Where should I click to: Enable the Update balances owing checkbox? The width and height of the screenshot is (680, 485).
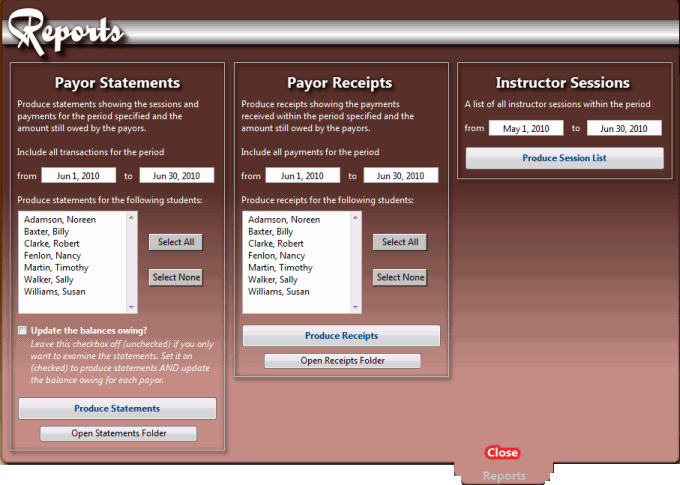(22, 330)
